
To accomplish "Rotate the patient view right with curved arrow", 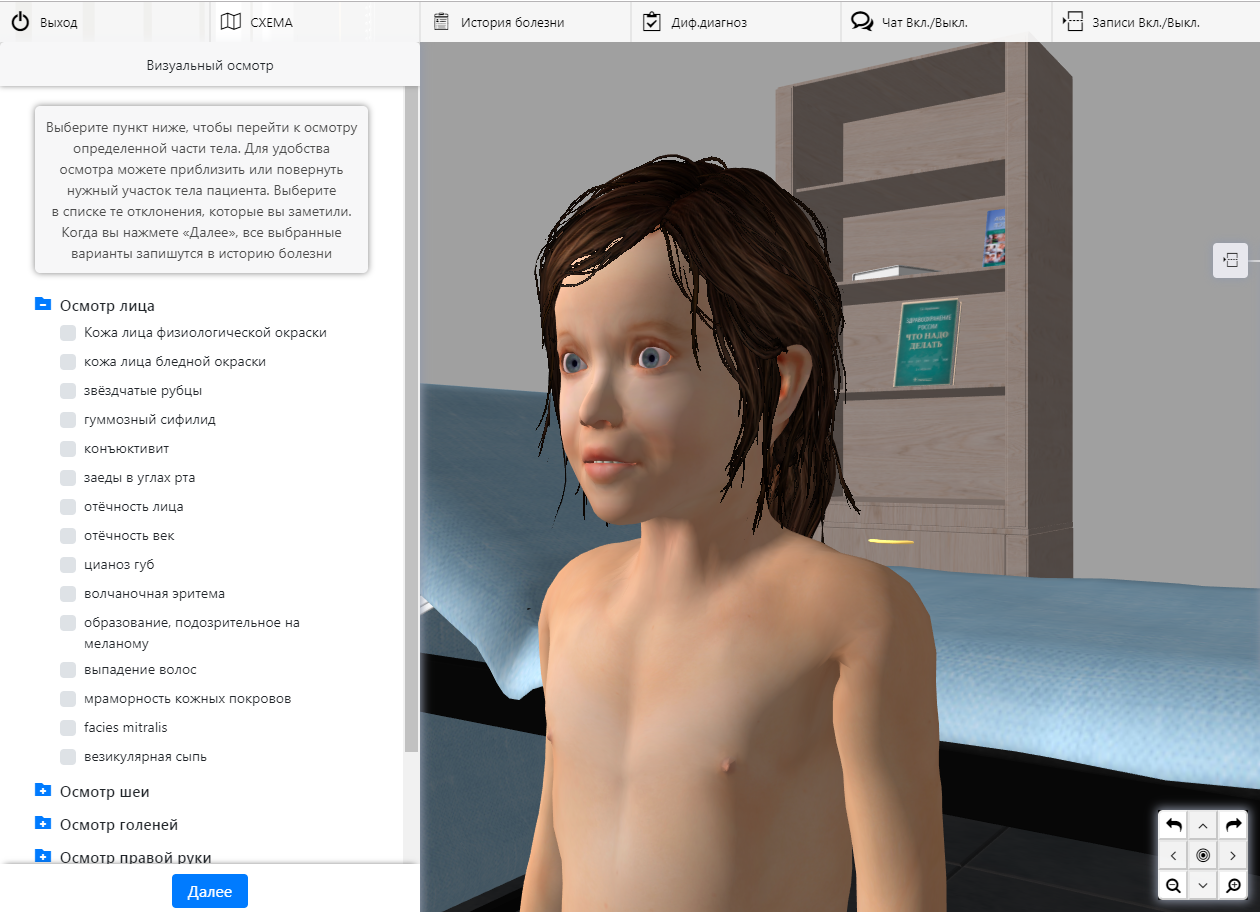I will point(1233,825).
